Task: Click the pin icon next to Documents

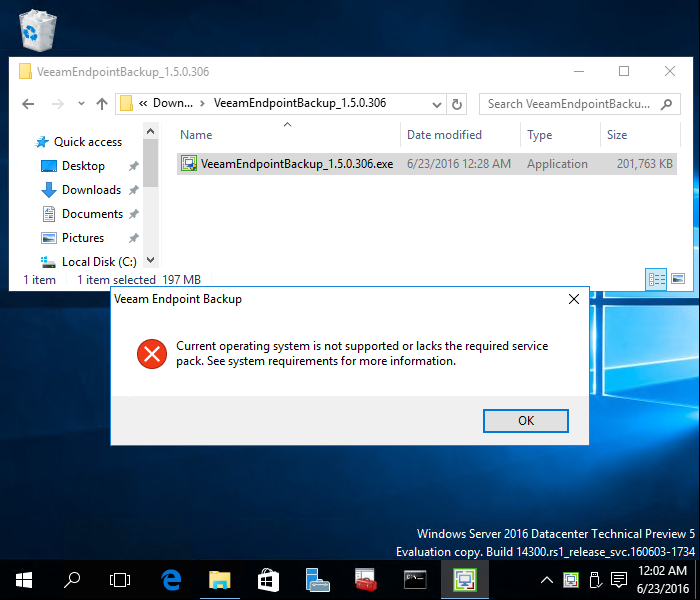Action: point(133,214)
